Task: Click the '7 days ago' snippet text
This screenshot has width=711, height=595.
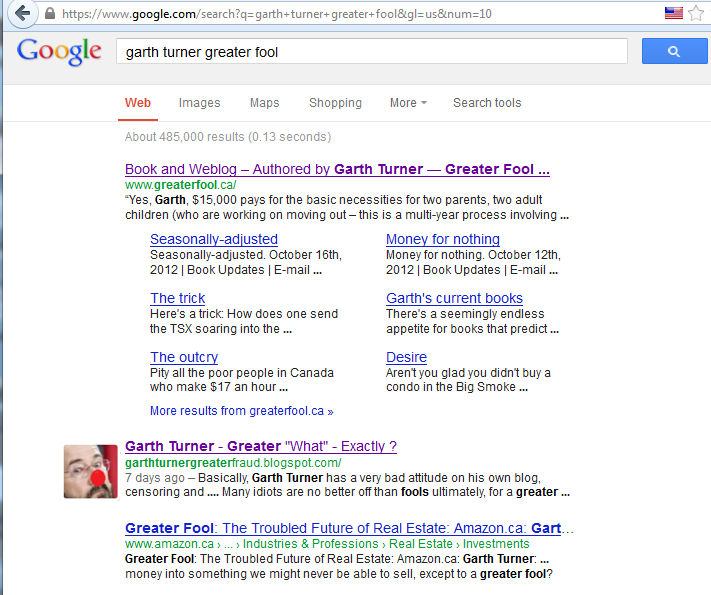Action: pyautogui.click(x=155, y=478)
